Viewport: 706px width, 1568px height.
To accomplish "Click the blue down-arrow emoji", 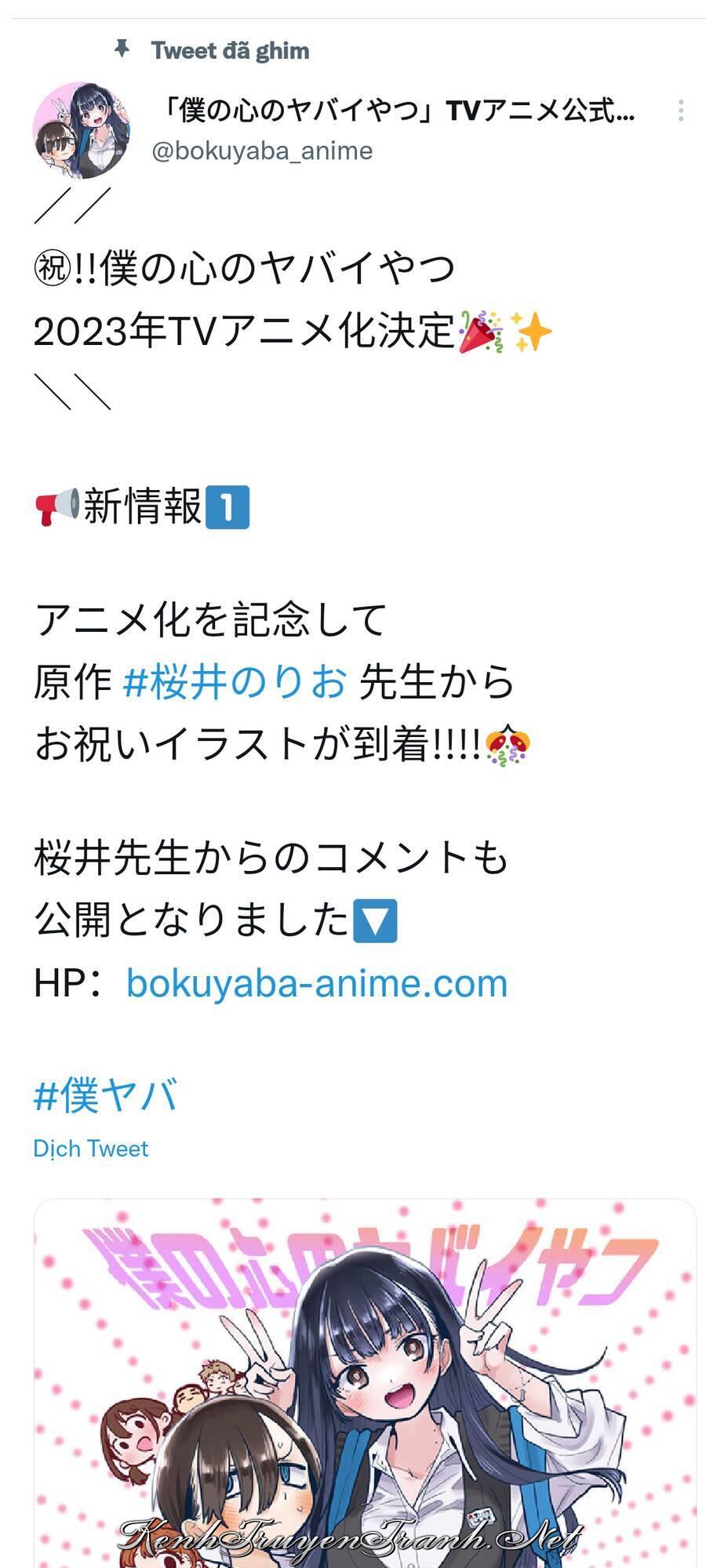I will pos(376,920).
